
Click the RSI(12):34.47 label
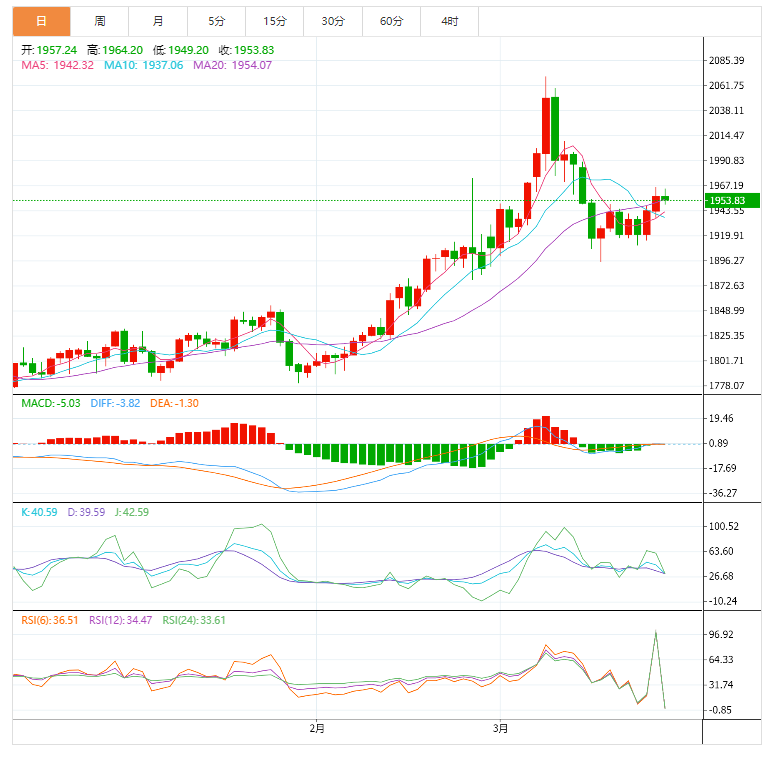click(x=120, y=620)
